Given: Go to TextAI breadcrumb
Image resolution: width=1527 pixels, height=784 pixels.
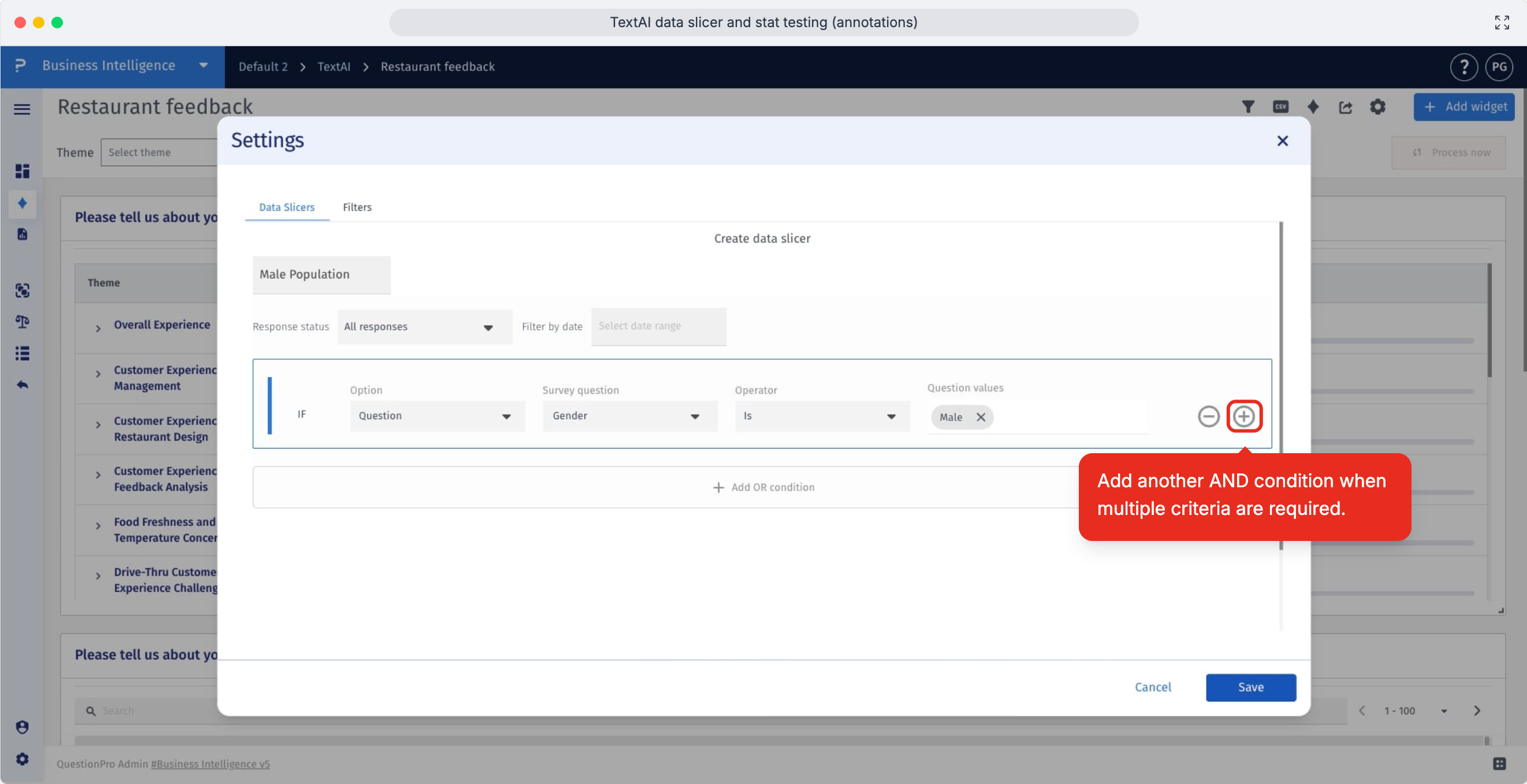Looking at the screenshot, I should pyautogui.click(x=334, y=67).
